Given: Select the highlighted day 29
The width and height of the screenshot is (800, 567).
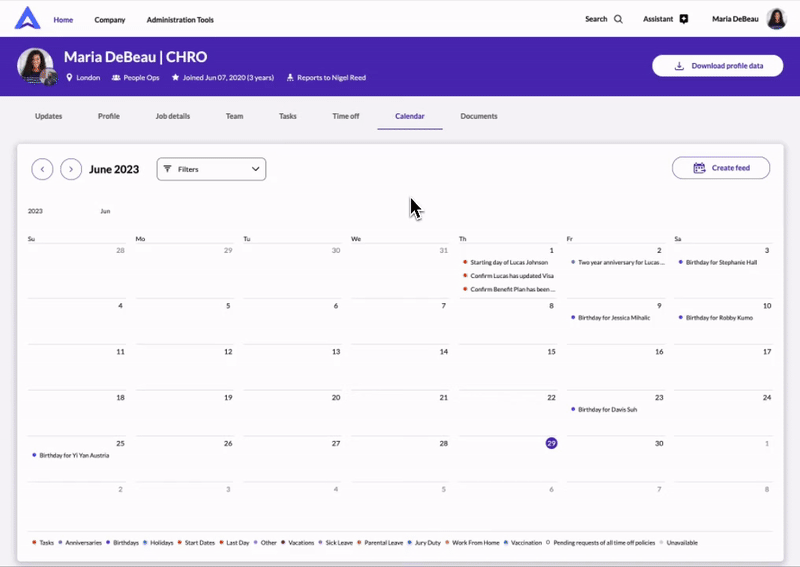Looking at the screenshot, I should click(551, 443).
